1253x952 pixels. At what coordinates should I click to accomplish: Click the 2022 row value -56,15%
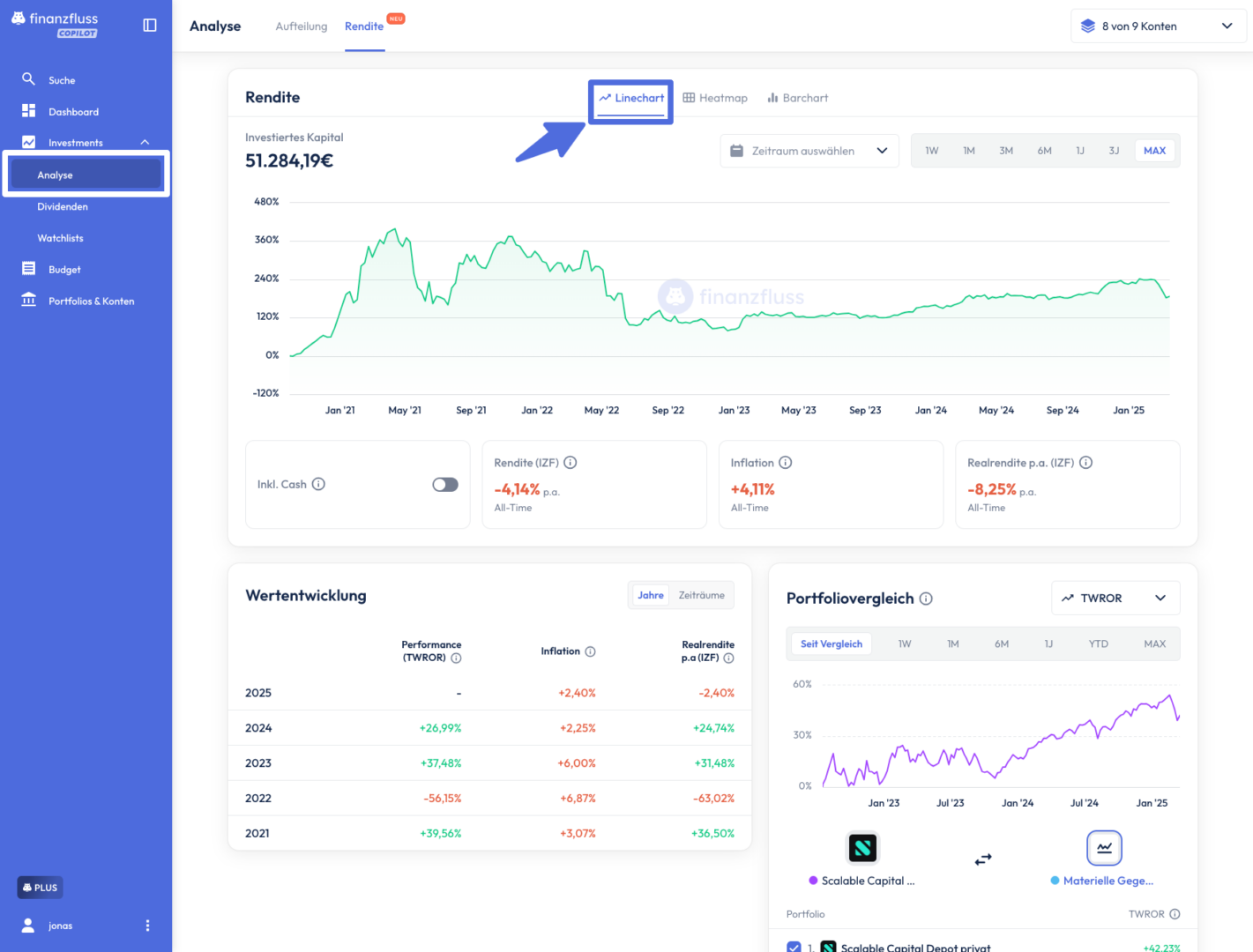[x=443, y=799]
